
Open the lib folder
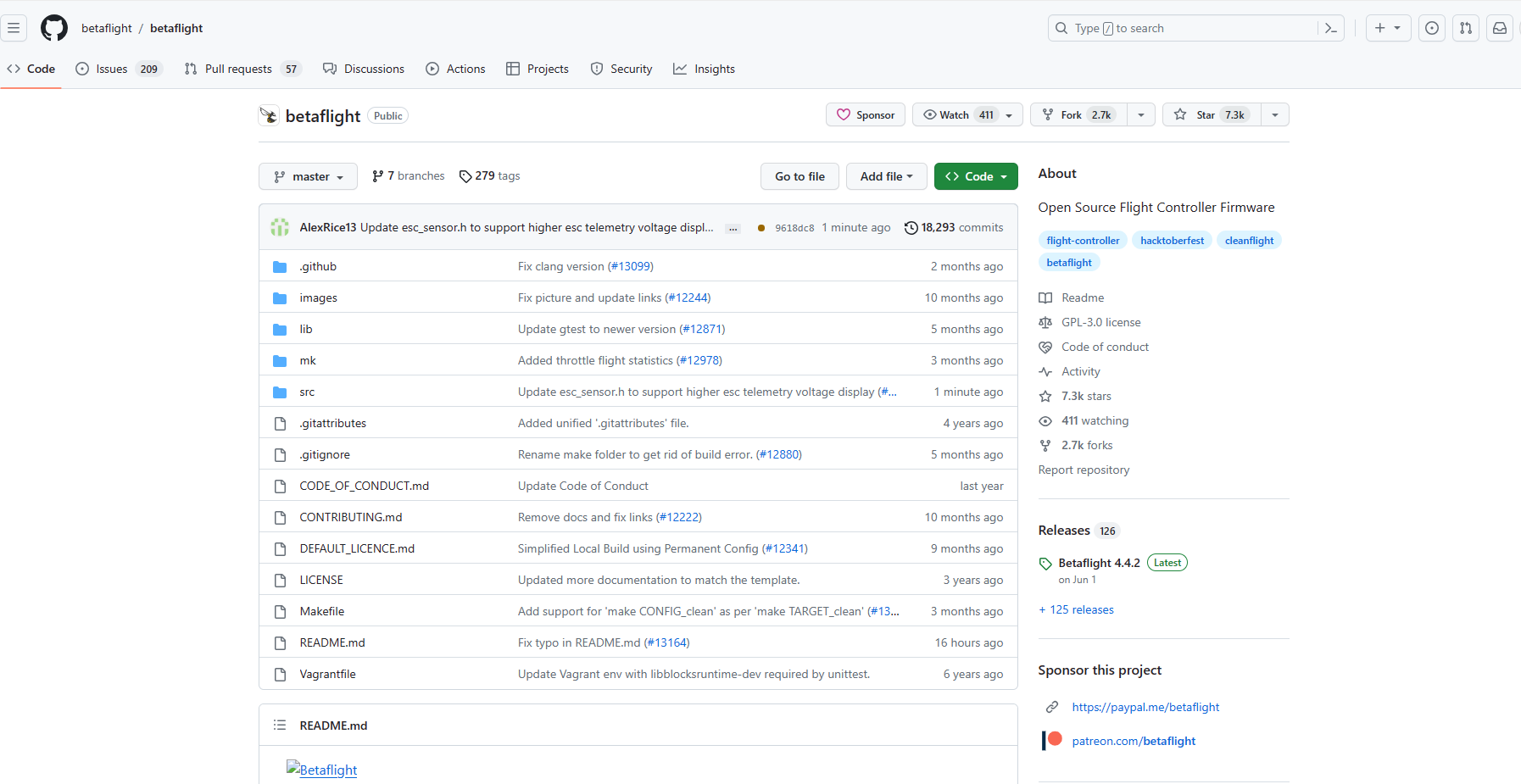coord(306,329)
